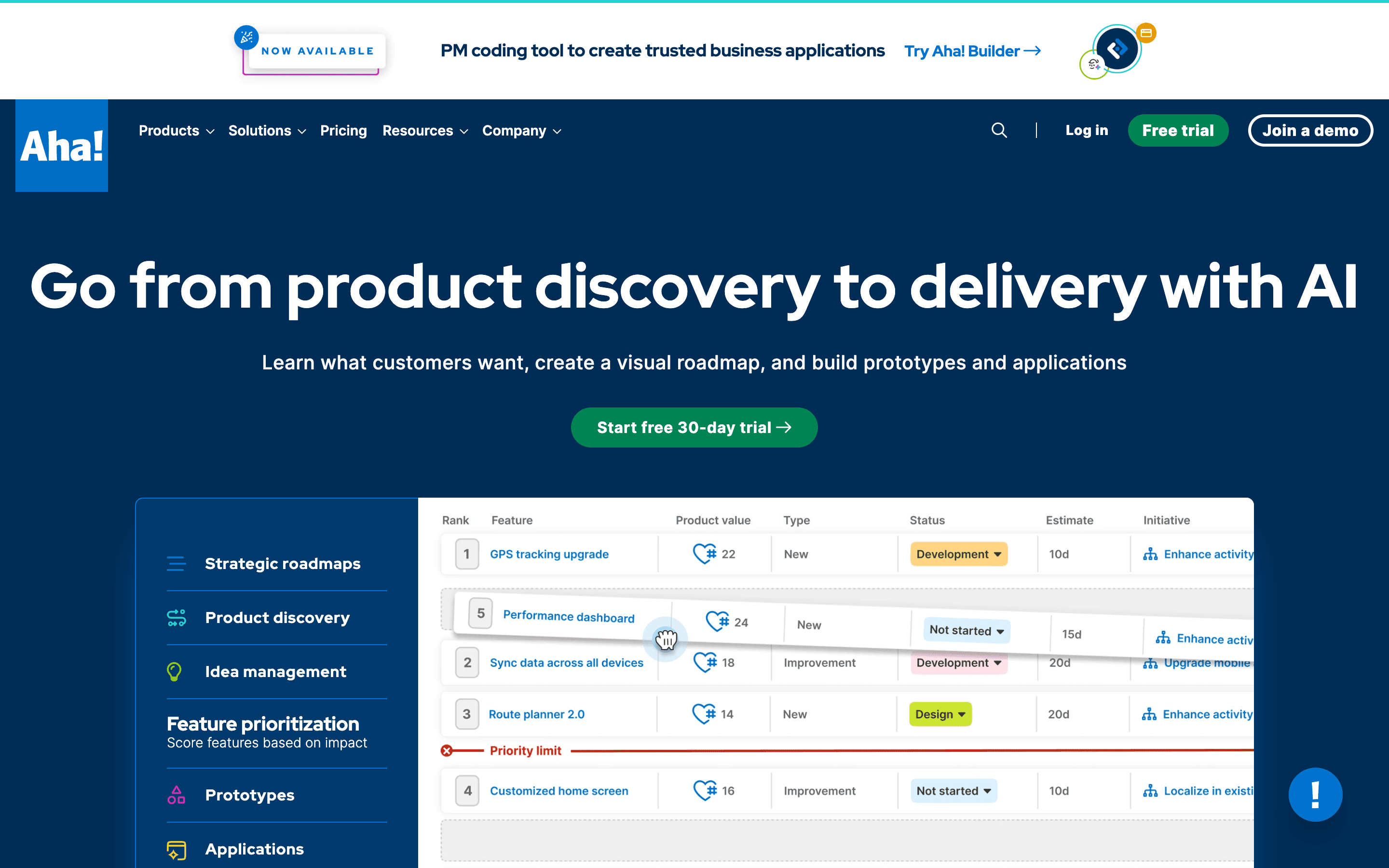Click the Product discovery icon
Image resolution: width=1389 pixels, height=868 pixels.
(x=176, y=618)
